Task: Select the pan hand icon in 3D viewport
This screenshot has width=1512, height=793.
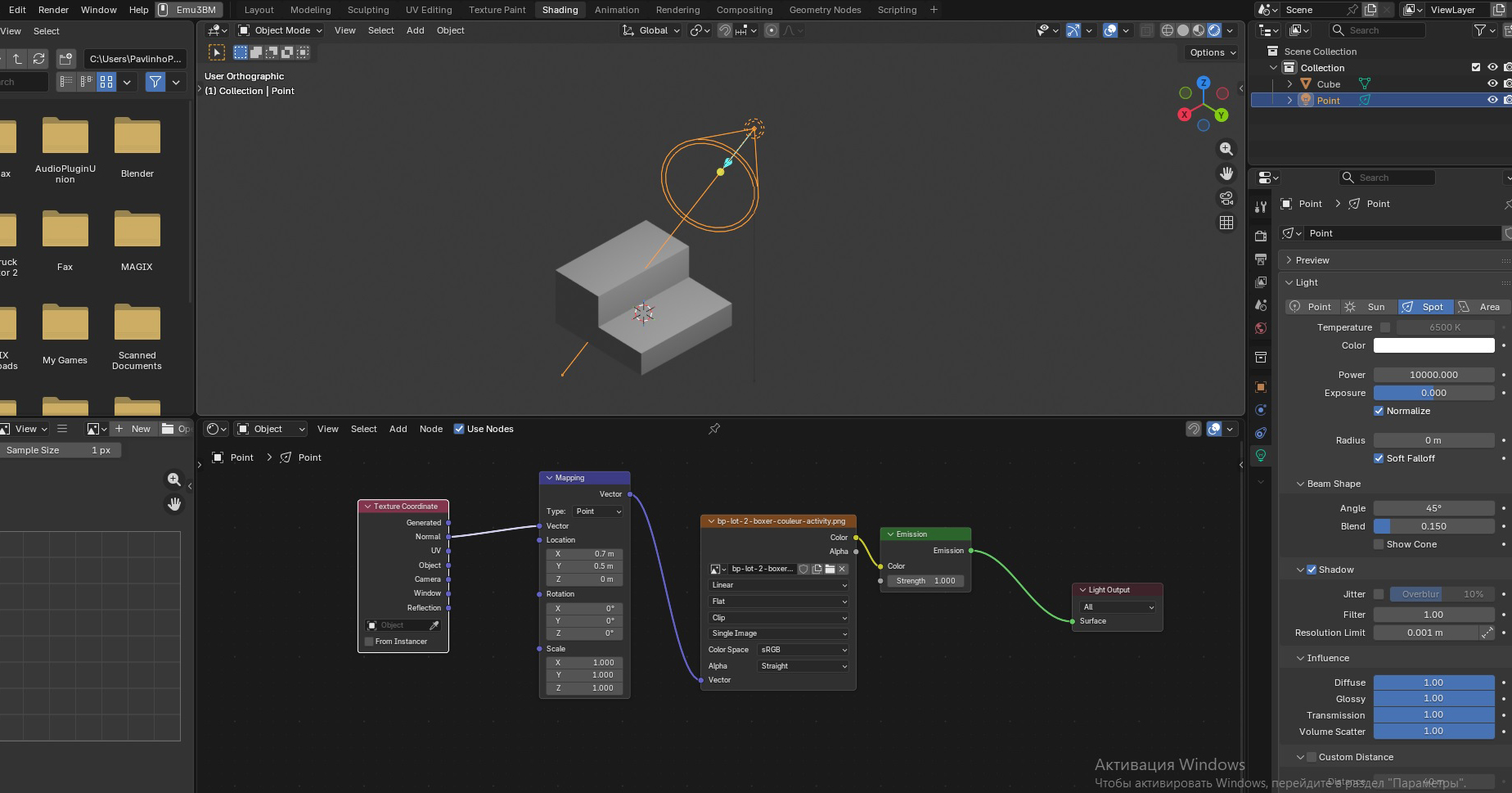Action: pos(1226,173)
